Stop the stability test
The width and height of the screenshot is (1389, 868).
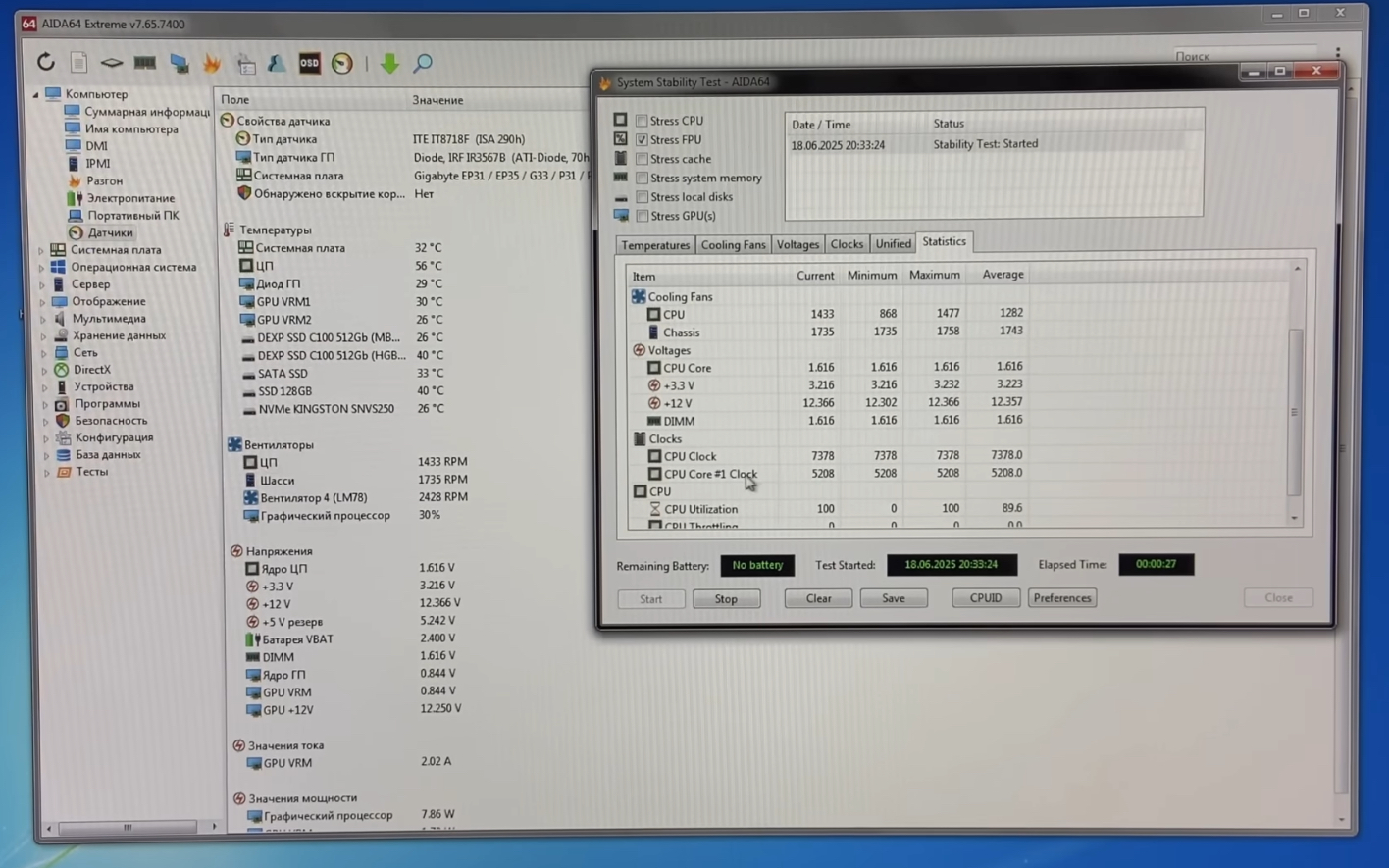pyautogui.click(x=726, y=598)
